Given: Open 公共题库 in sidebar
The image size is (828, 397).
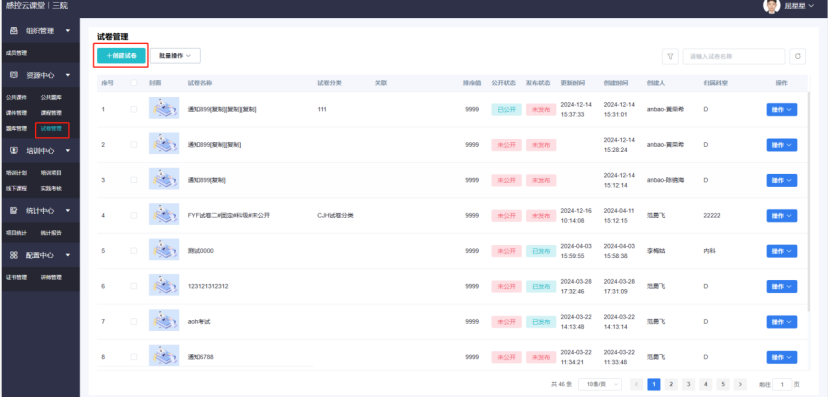Looking at the screenshot, I should click(51, 97).
